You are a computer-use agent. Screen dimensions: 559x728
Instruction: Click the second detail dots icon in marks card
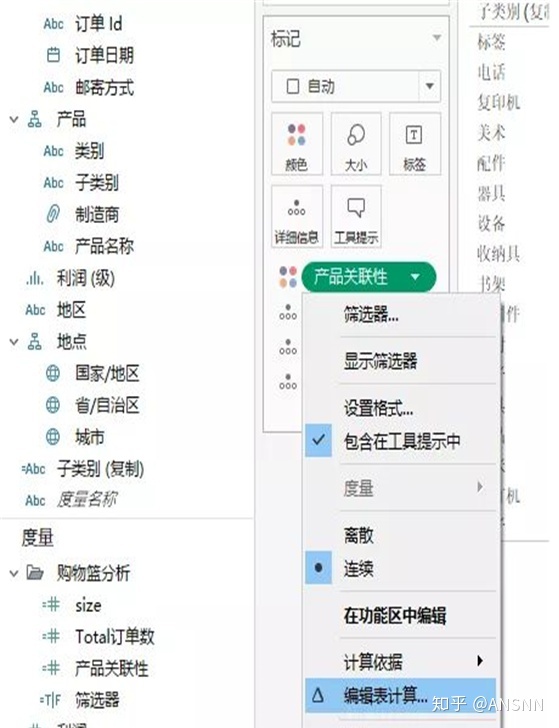288,347
